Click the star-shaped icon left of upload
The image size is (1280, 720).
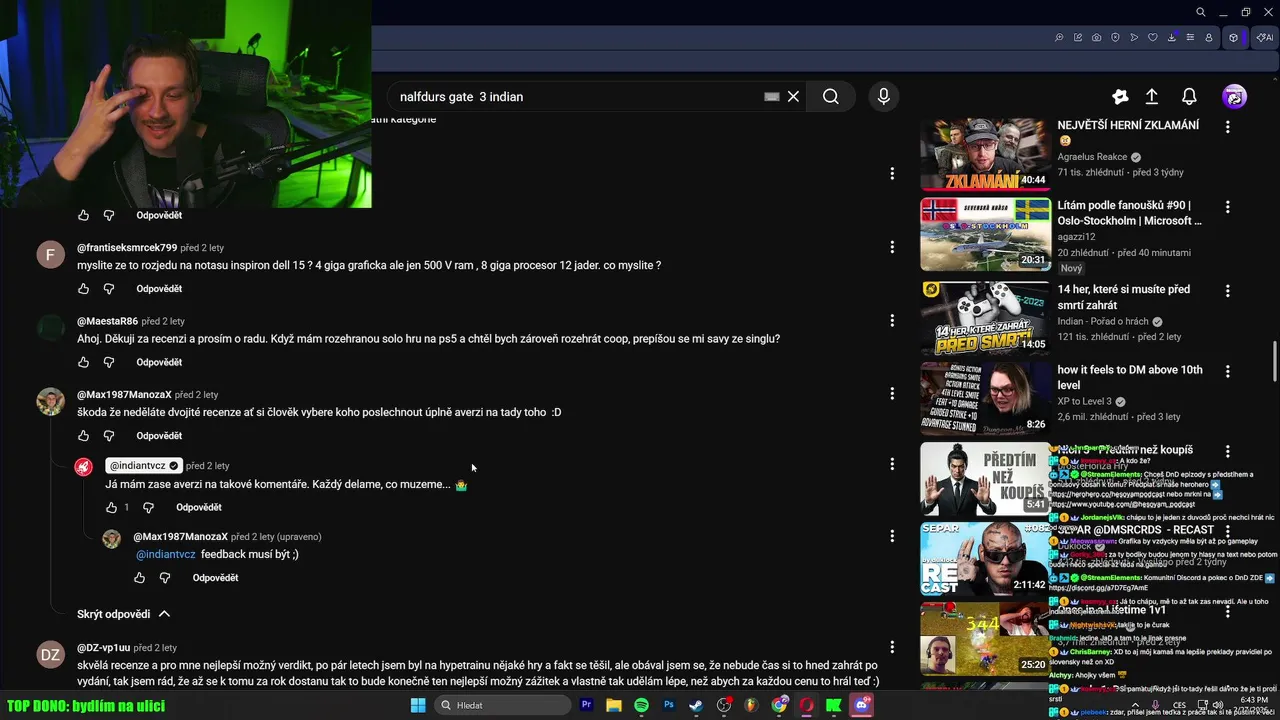click(x=1120, y=97)
